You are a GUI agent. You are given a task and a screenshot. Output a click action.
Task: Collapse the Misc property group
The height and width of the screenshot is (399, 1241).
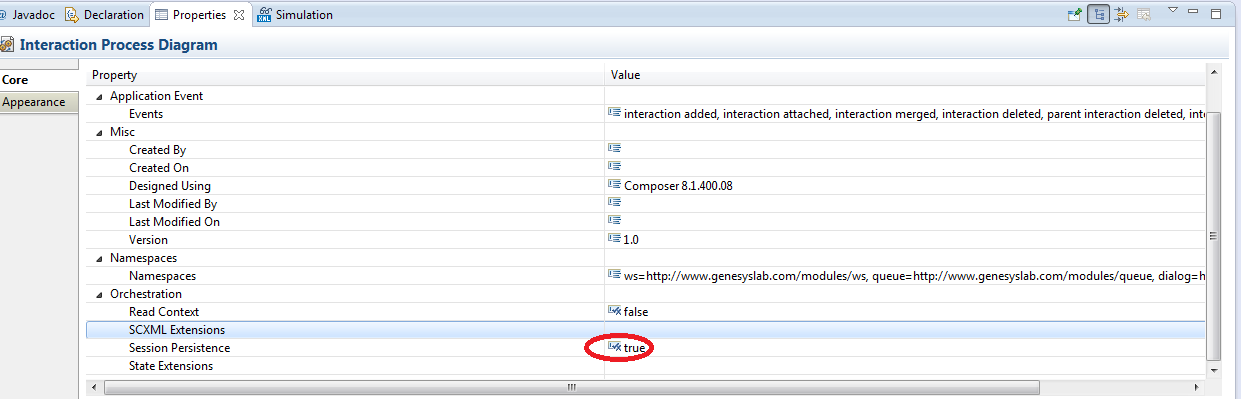(99, 132)
